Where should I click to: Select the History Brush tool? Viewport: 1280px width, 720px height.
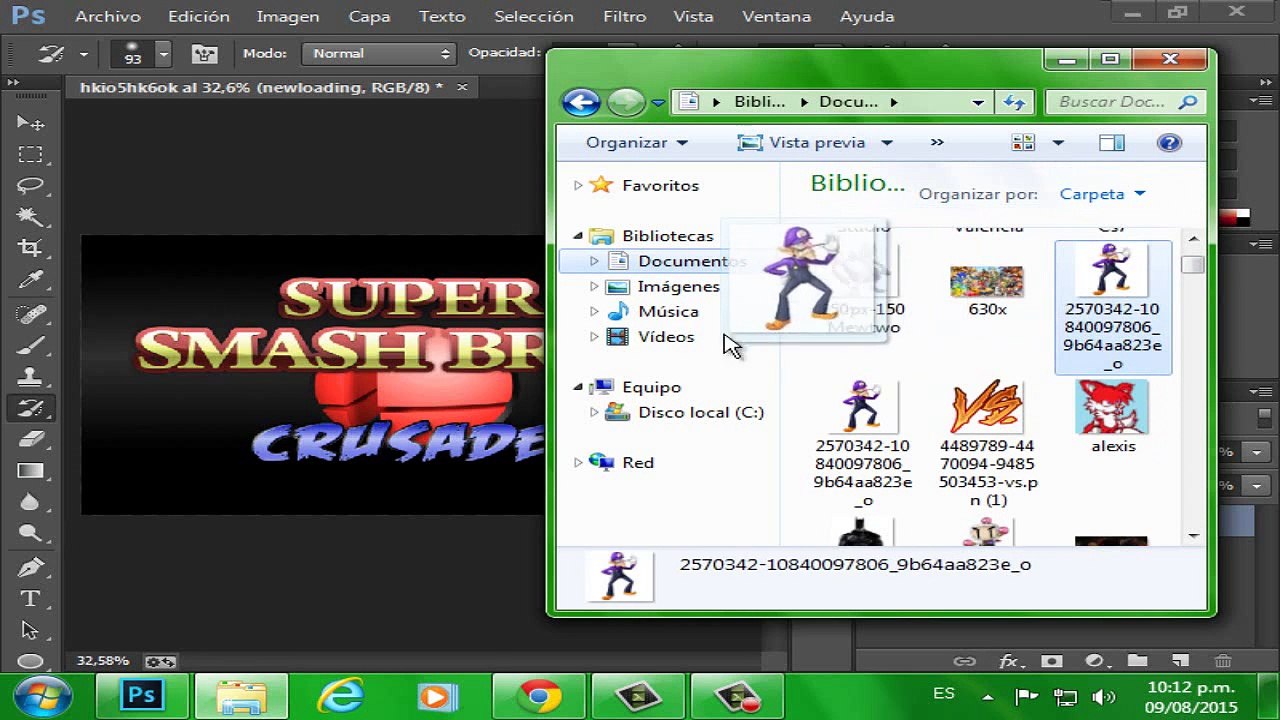(30, 408)
